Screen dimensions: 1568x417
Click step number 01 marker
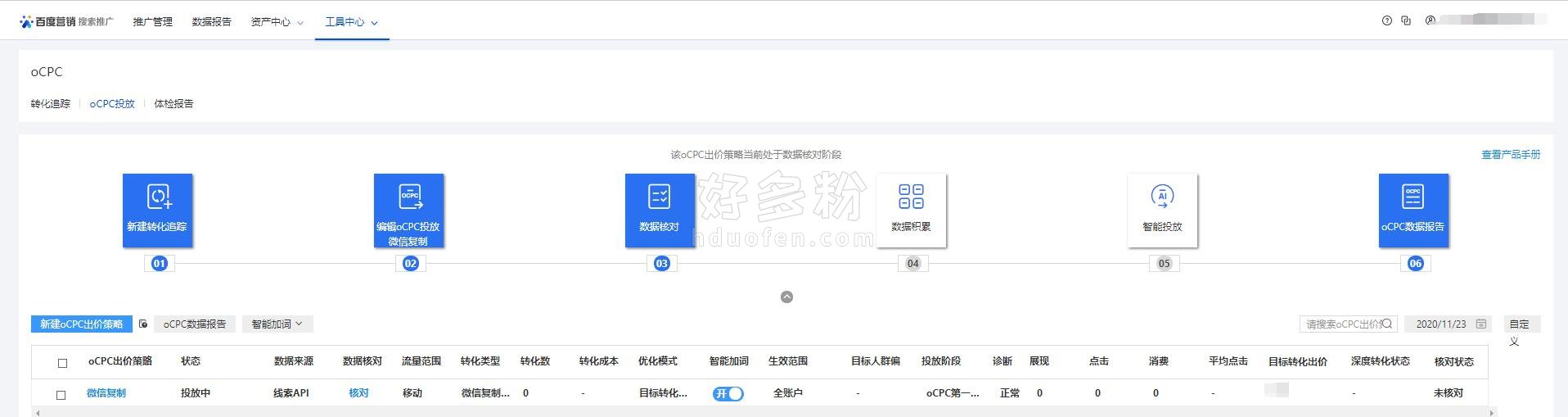pyautogui.click(x=160, y=264)
